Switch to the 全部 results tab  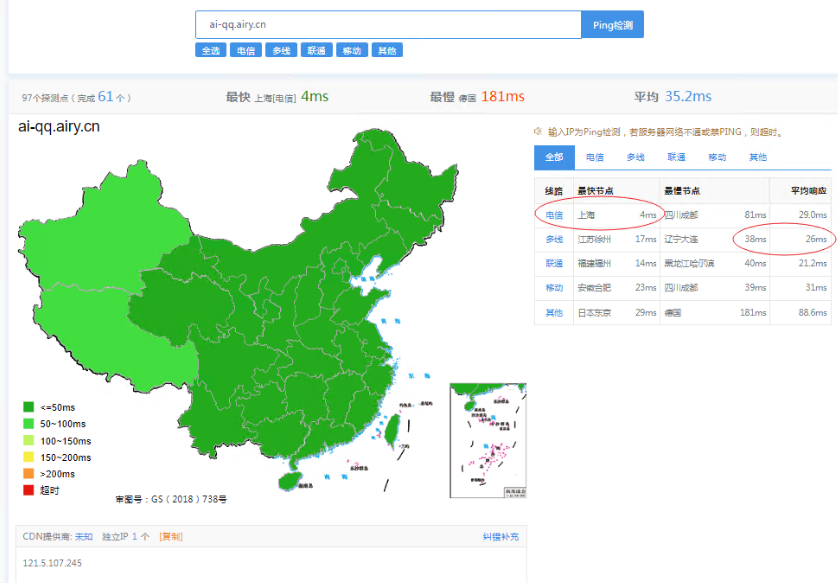554,157
